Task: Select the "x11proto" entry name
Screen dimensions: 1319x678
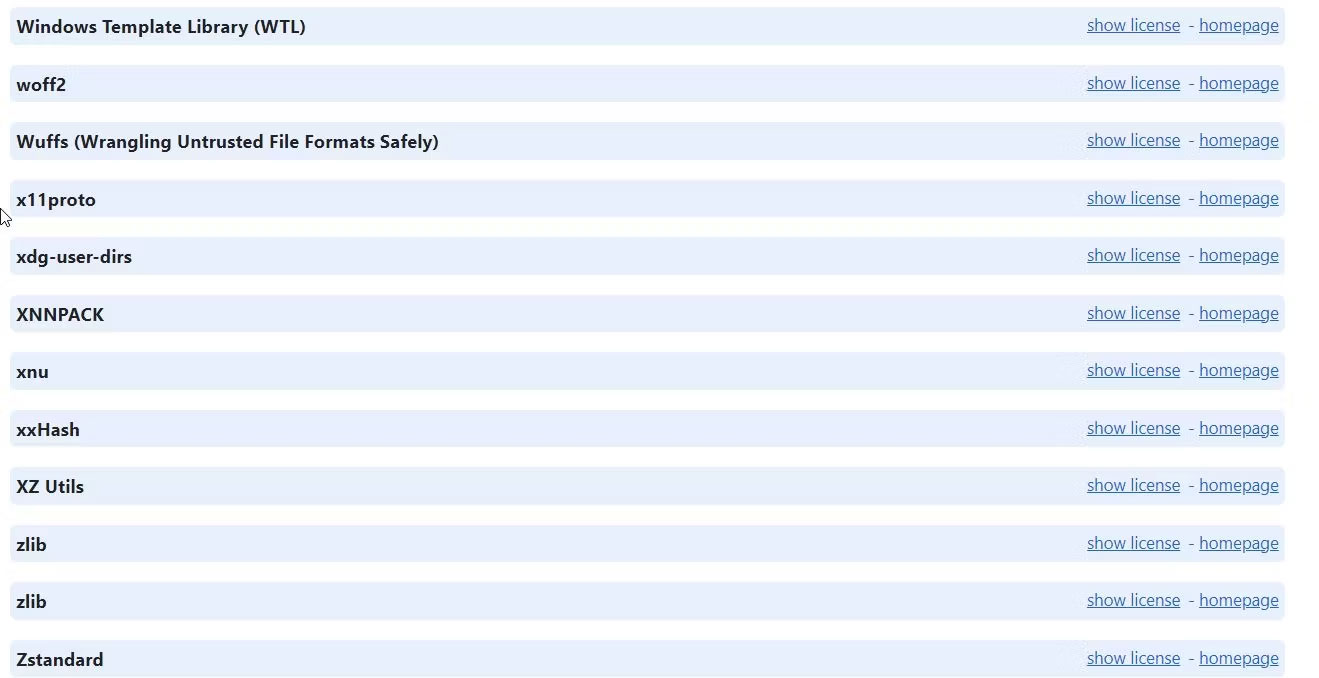Action: [56, 200]
